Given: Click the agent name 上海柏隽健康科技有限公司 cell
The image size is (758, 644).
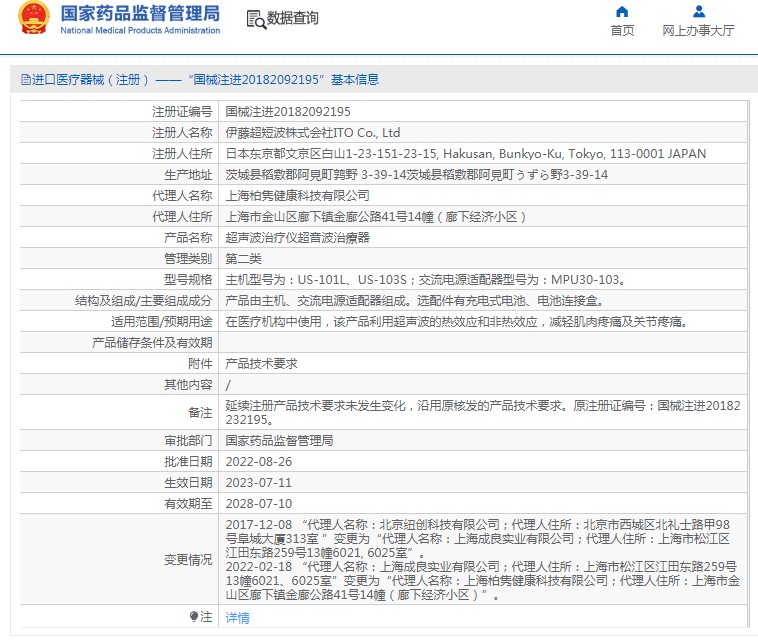Looking at the screenshot, I should [x=297, y=196].
